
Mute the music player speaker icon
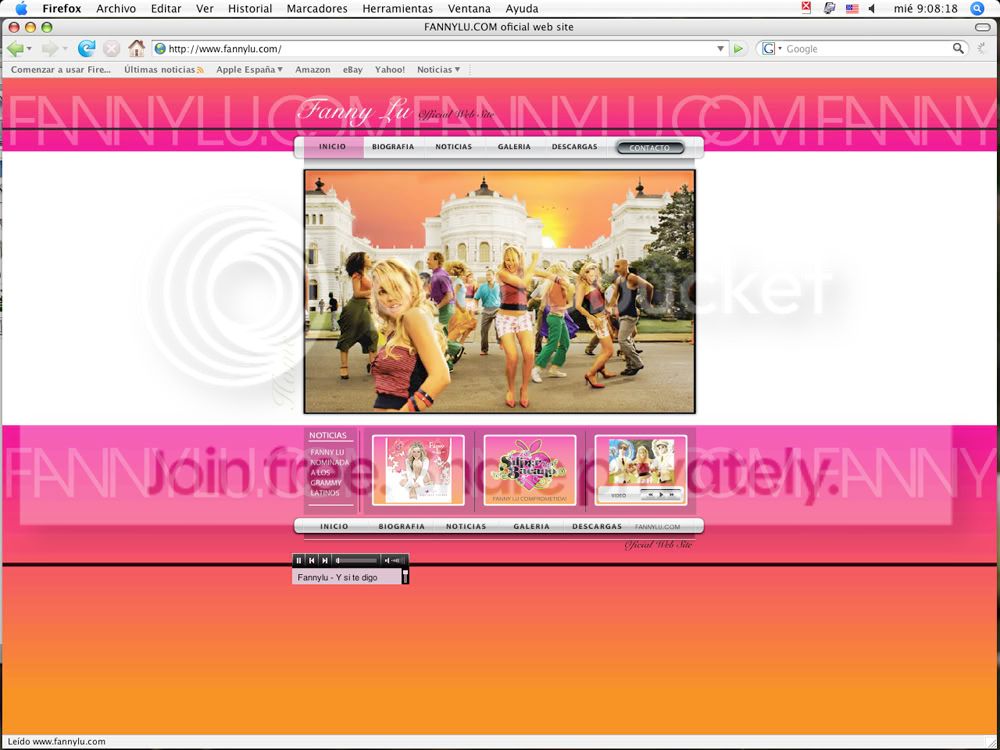[387, 561]
